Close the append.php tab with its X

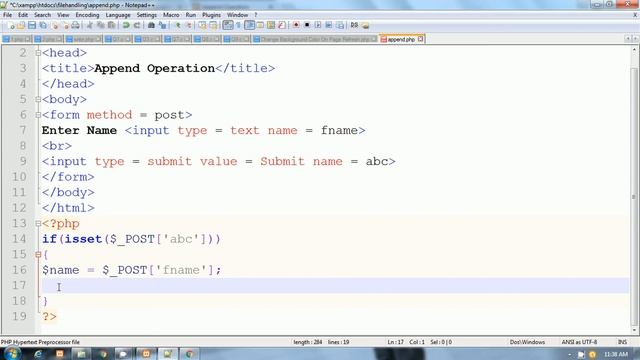(420, 39)
